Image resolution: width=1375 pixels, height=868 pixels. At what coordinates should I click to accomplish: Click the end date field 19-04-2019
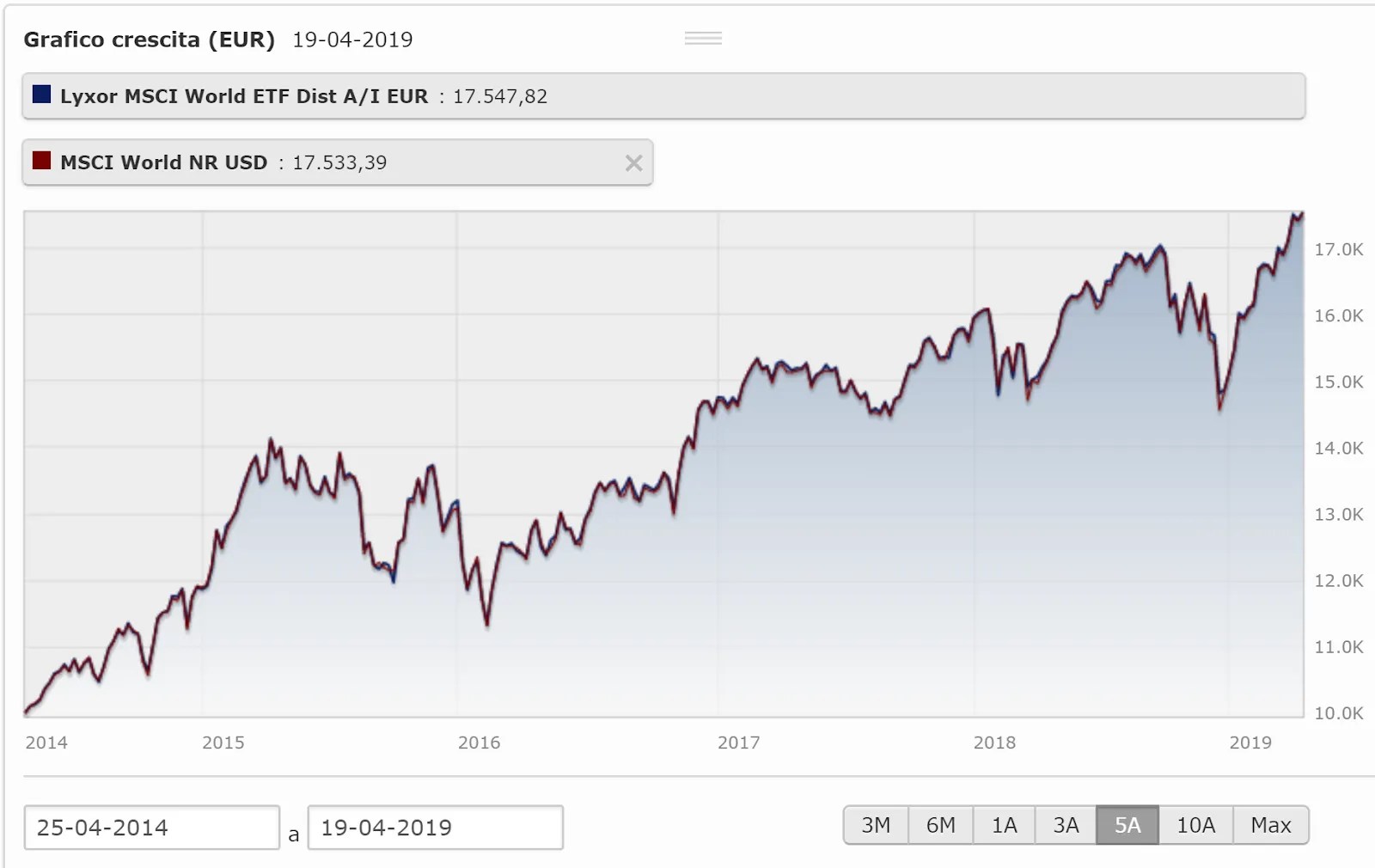pos(436,828)
